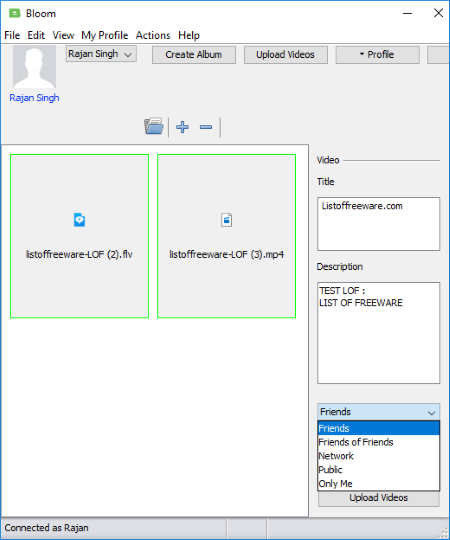Open the Rajan Singh profile link

[34, 98]
